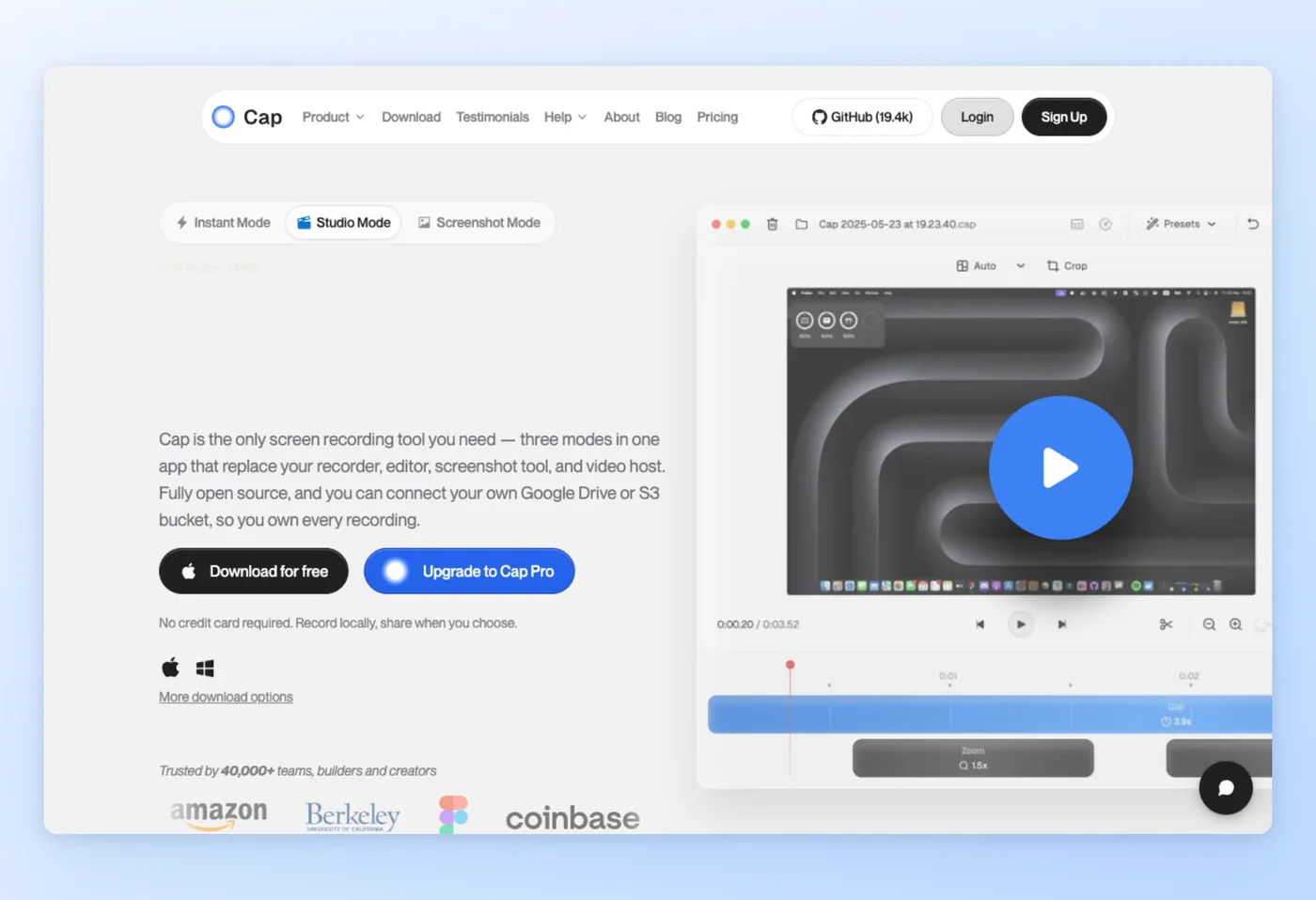Screen dimensions: 1316x900
Task: Expand the Help dropdown menu
Action: click(x=565, y=117)
